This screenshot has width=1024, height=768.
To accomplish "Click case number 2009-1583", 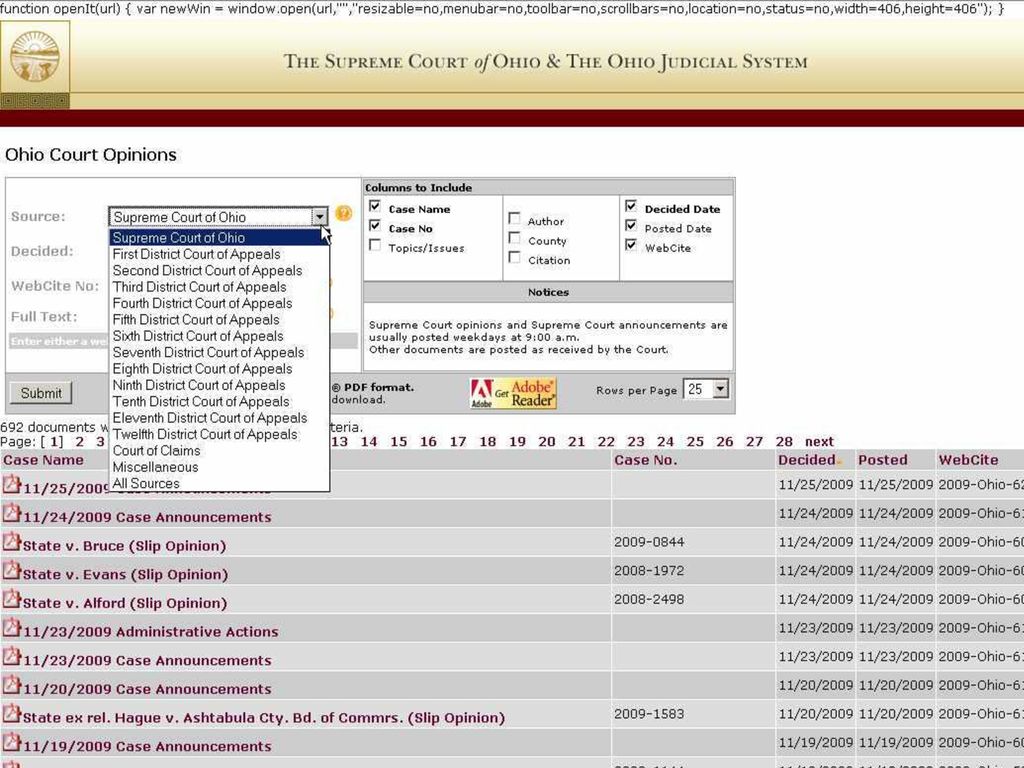I will click(649, 714).
